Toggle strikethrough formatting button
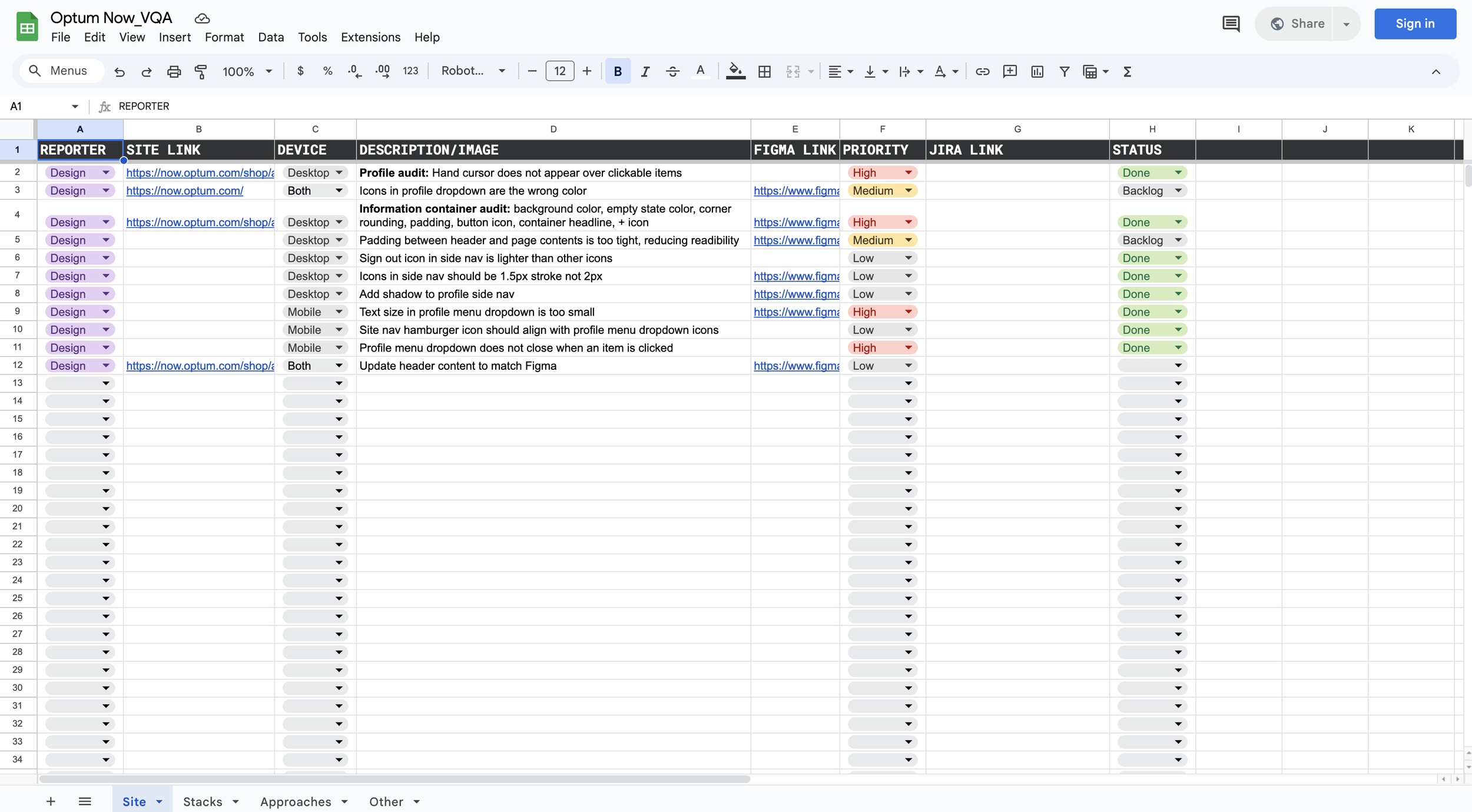 tap(672, 71)
